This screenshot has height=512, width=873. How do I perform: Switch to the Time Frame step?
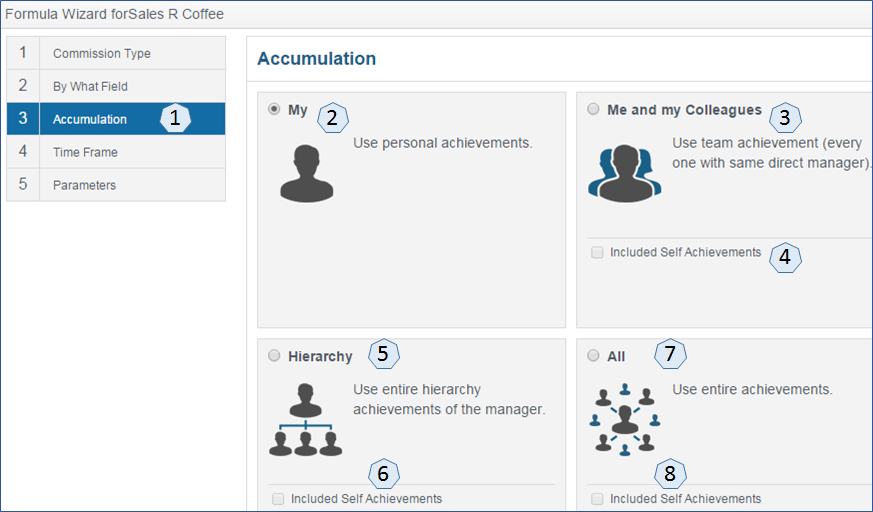tap(116, 152)
